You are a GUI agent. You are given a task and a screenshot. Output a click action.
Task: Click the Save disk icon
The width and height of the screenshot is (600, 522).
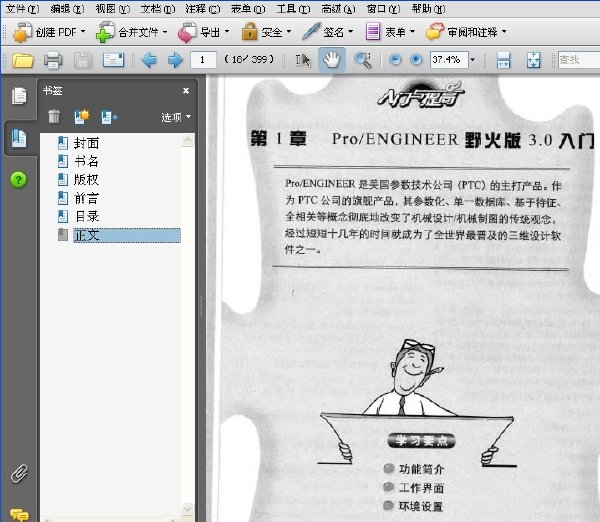83,60
